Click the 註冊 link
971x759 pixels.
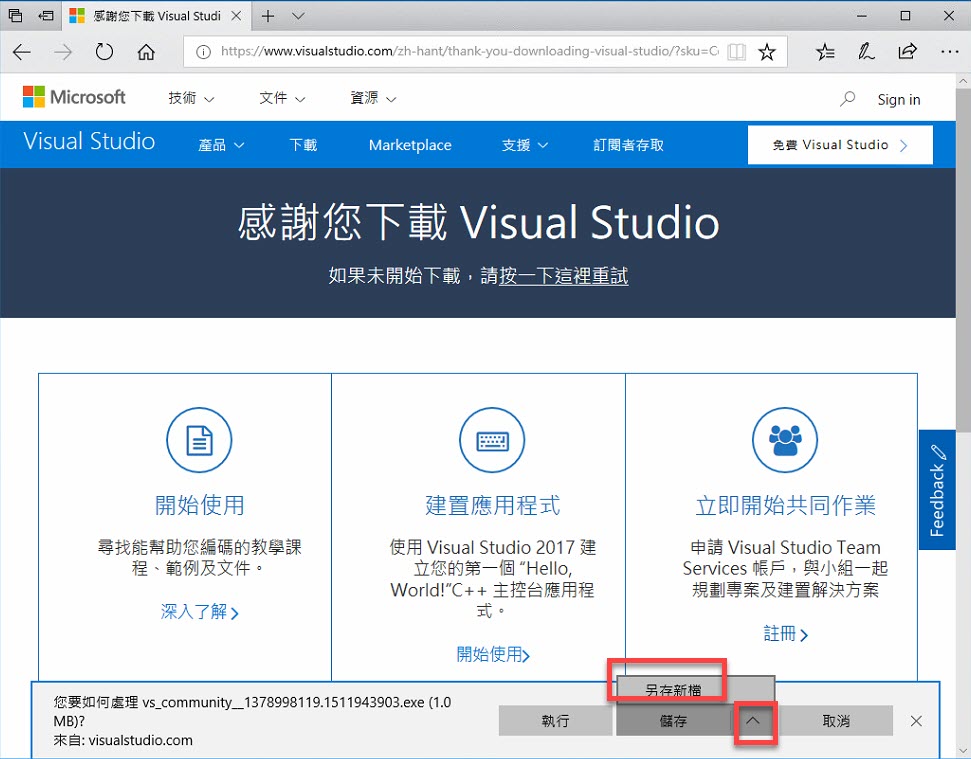tap(785, 633)
